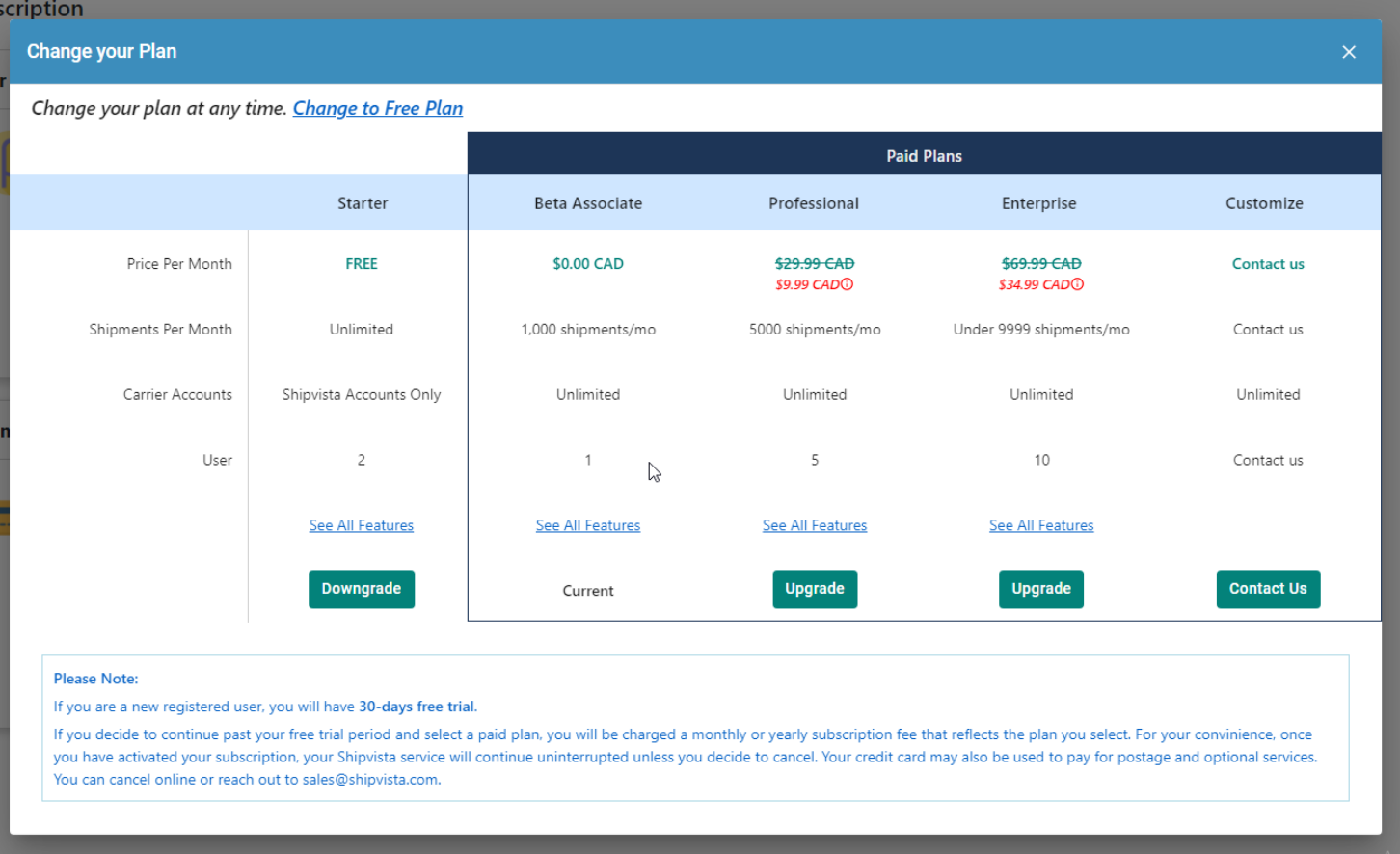The width and height of the screenshot is (1400, 854).
Task: Click the $34.99 CAD discounted price
Action: [x=1035, y=284]
